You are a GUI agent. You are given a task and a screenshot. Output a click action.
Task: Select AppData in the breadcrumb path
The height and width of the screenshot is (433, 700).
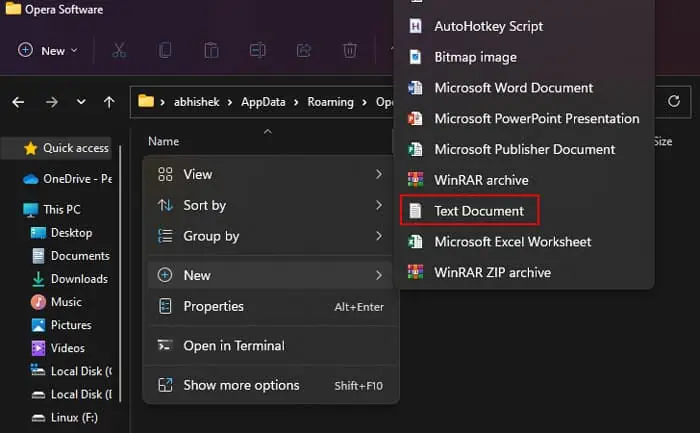coord(263,102)
